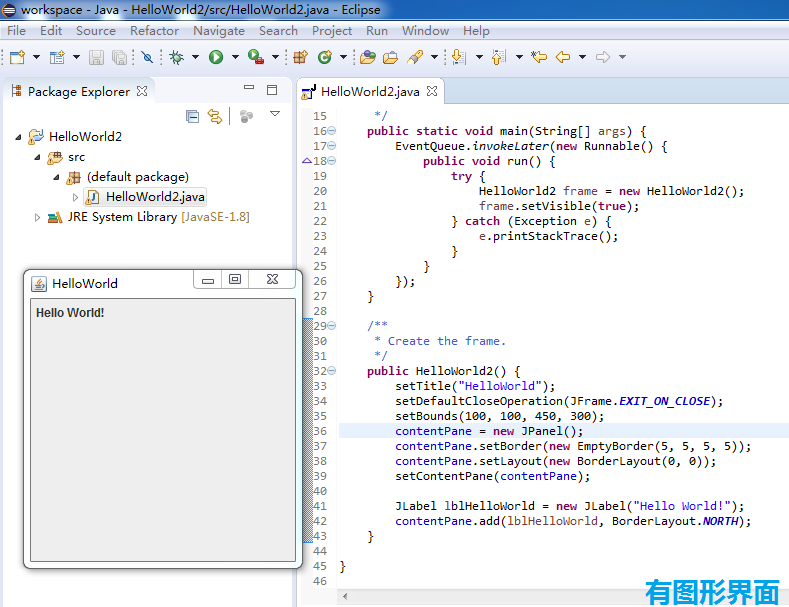
Task: Click the Open Task folder icon
Action: [x=390, y=57]
